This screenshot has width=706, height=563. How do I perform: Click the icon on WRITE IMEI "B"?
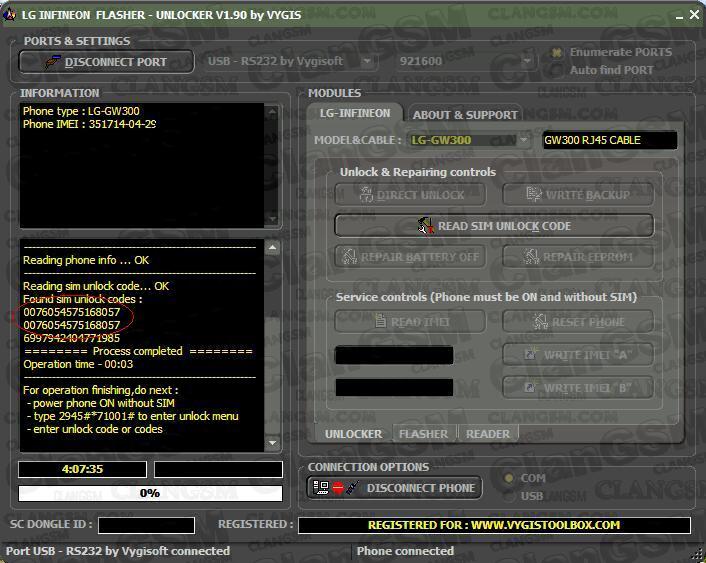click(531, 387)
